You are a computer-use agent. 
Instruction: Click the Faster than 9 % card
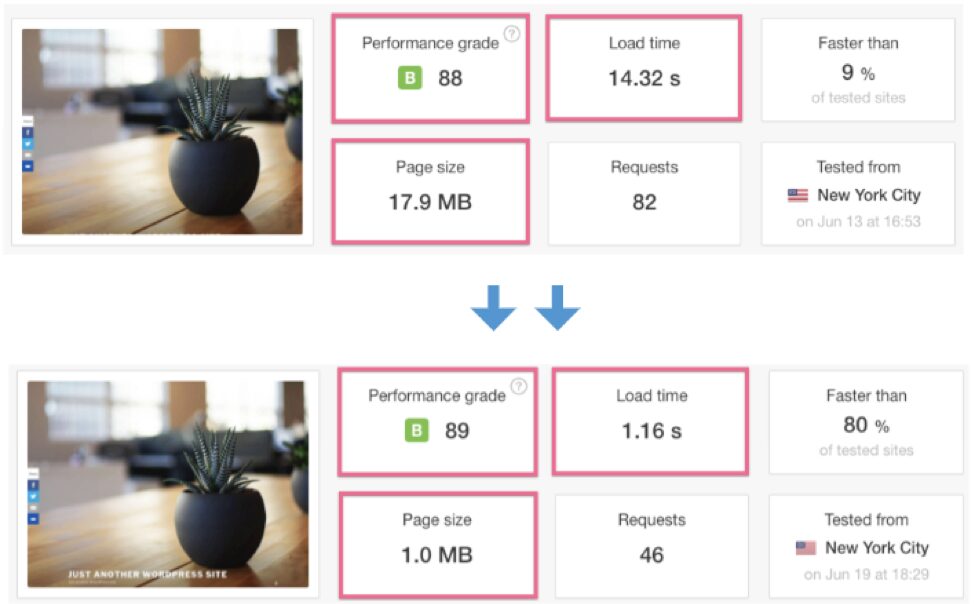tap(858, 68)
